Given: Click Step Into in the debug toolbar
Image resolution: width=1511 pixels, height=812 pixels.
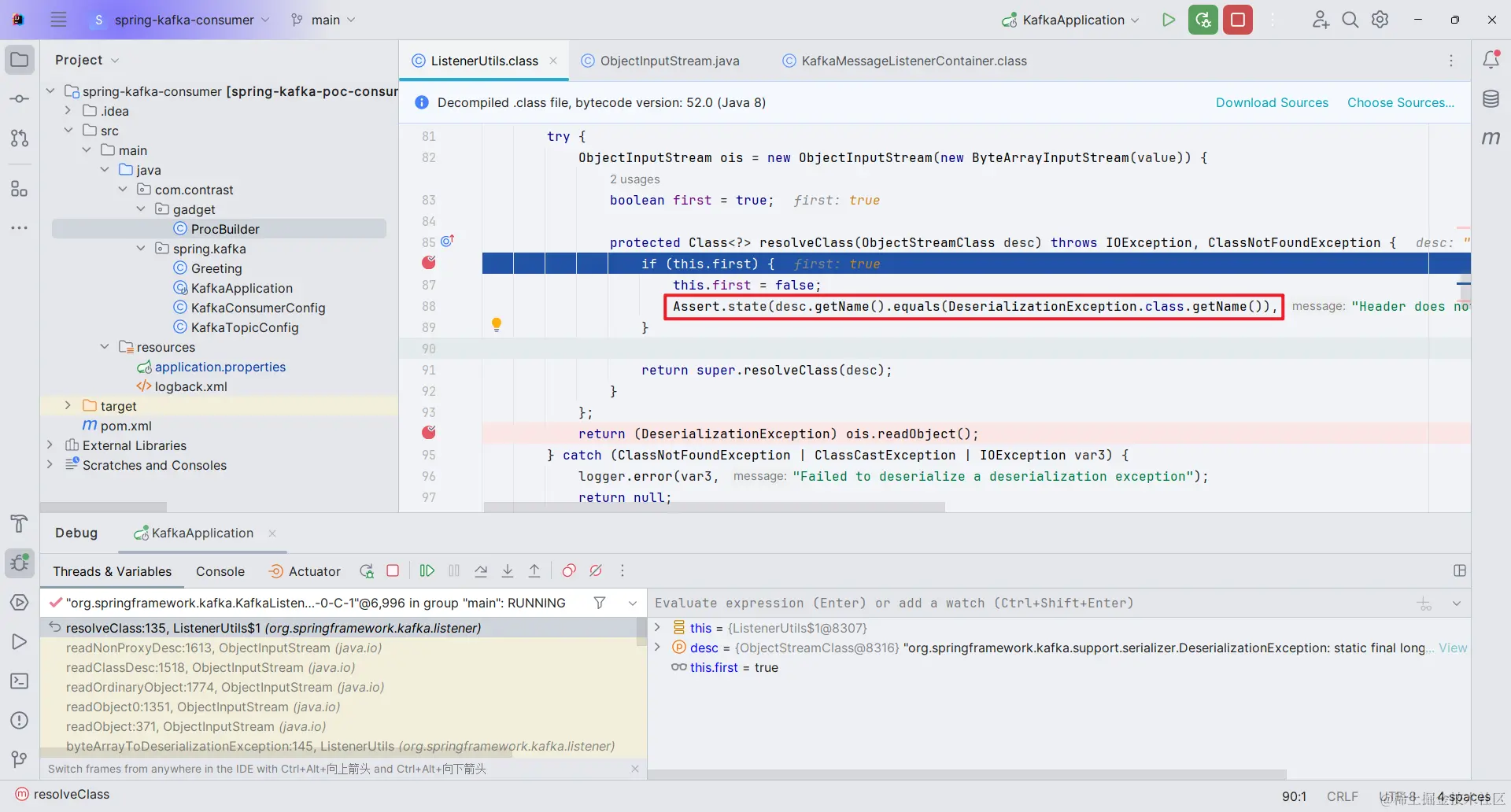Looking at the screenshot, I should pos(508,571).
